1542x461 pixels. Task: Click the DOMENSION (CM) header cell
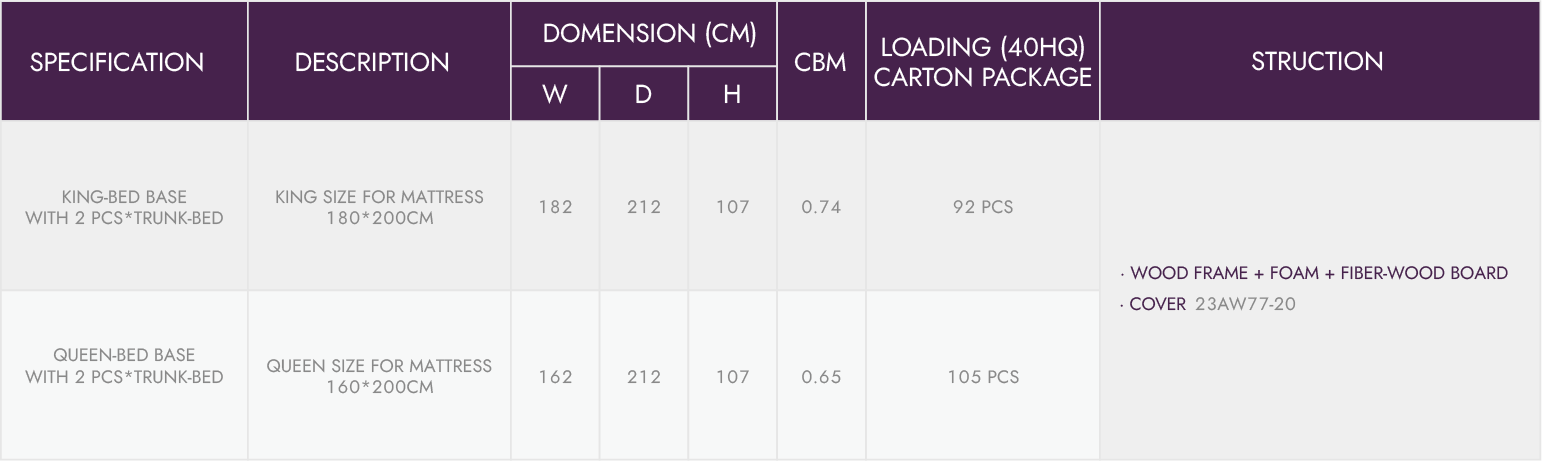644,33
